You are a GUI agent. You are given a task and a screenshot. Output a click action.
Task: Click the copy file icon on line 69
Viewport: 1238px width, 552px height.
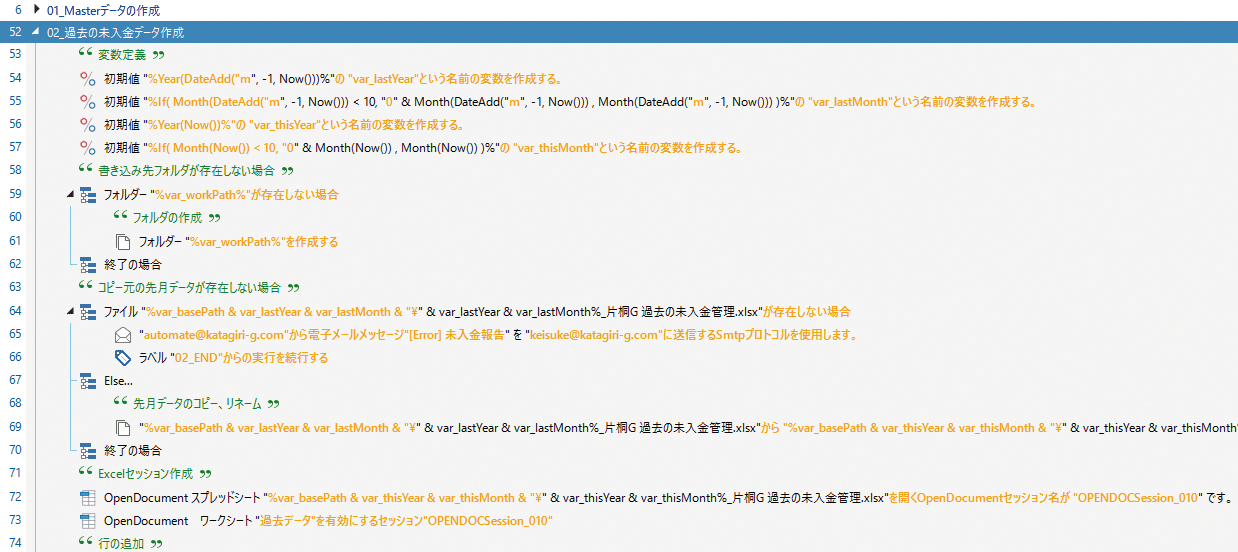124,428
